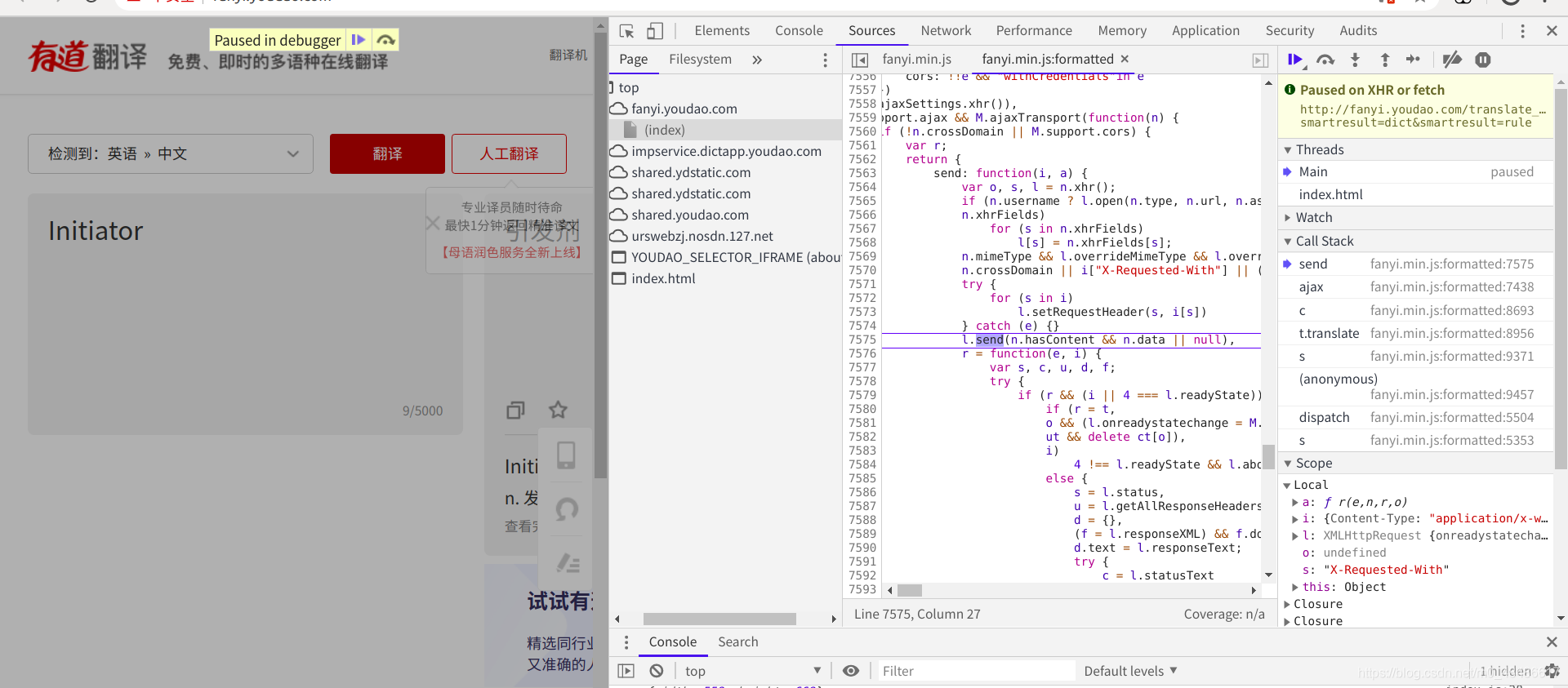Create a live expression with eye icon
The height and width of the screenshot is (688, 1568).
tap(851, 671)
